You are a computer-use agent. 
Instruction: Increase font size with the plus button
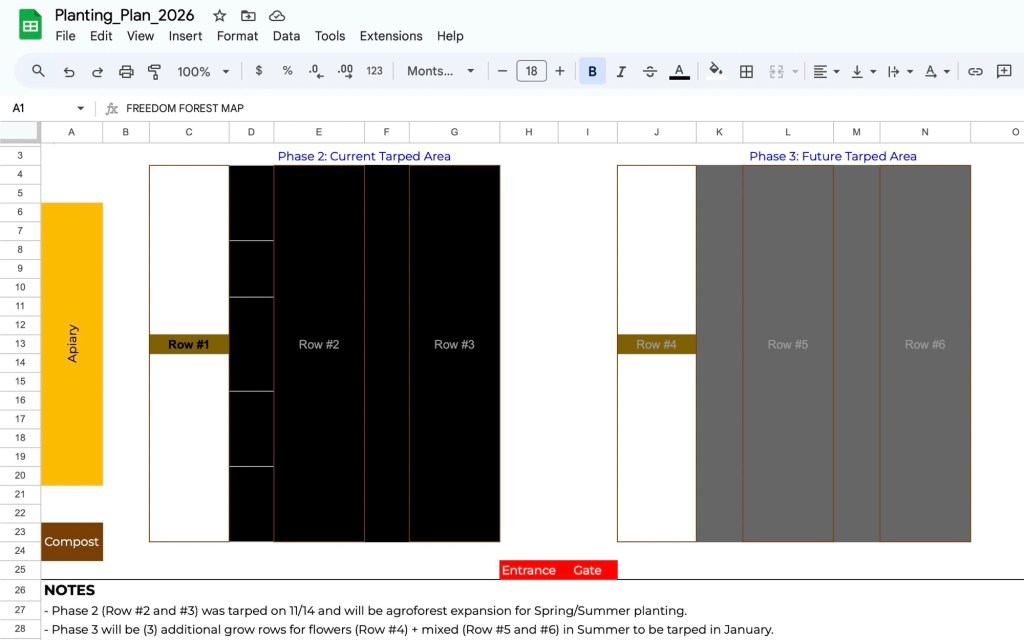(x=560, y=71)
